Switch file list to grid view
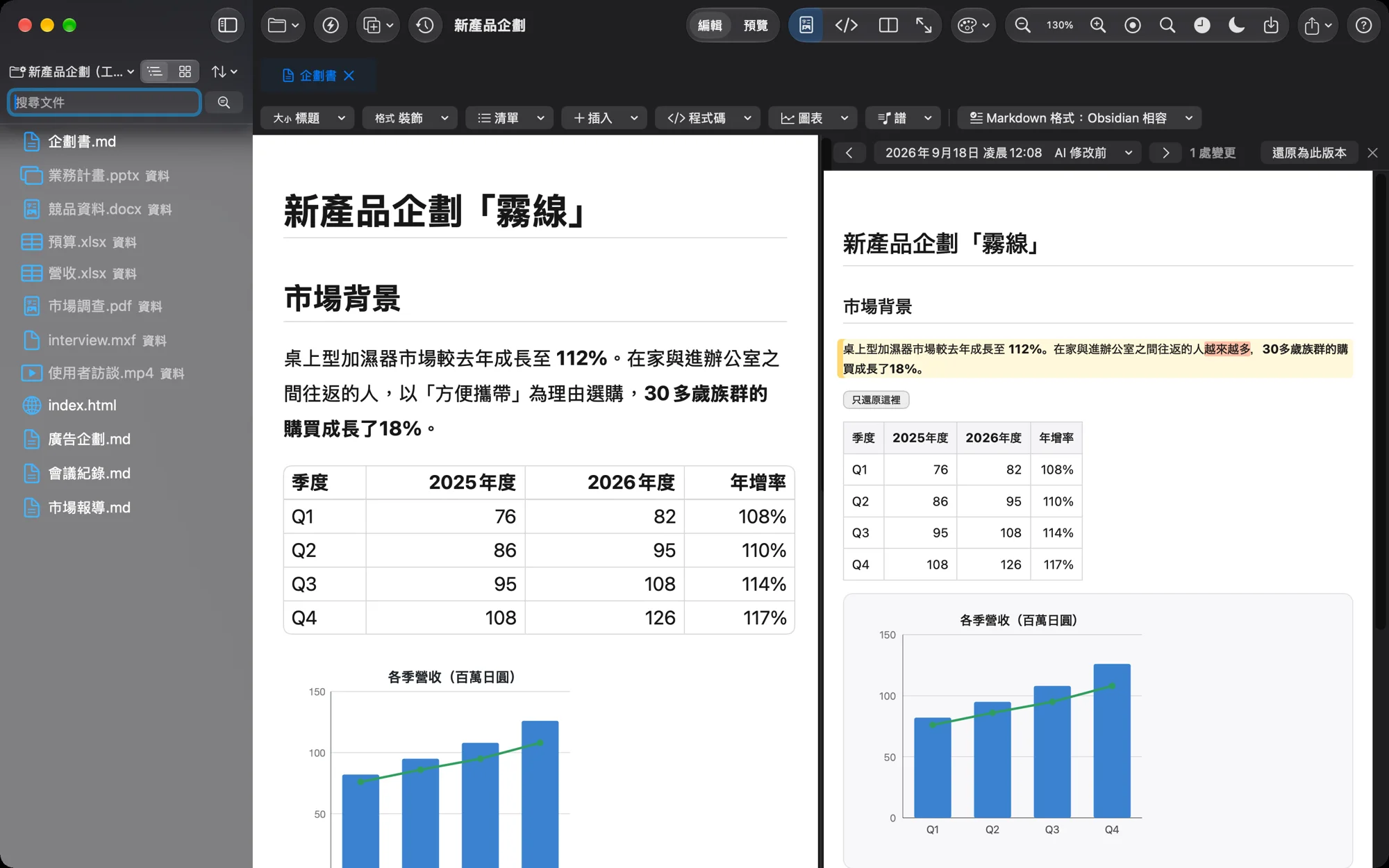The width and height of the screenshot is (1389, 868). (185, 72)
